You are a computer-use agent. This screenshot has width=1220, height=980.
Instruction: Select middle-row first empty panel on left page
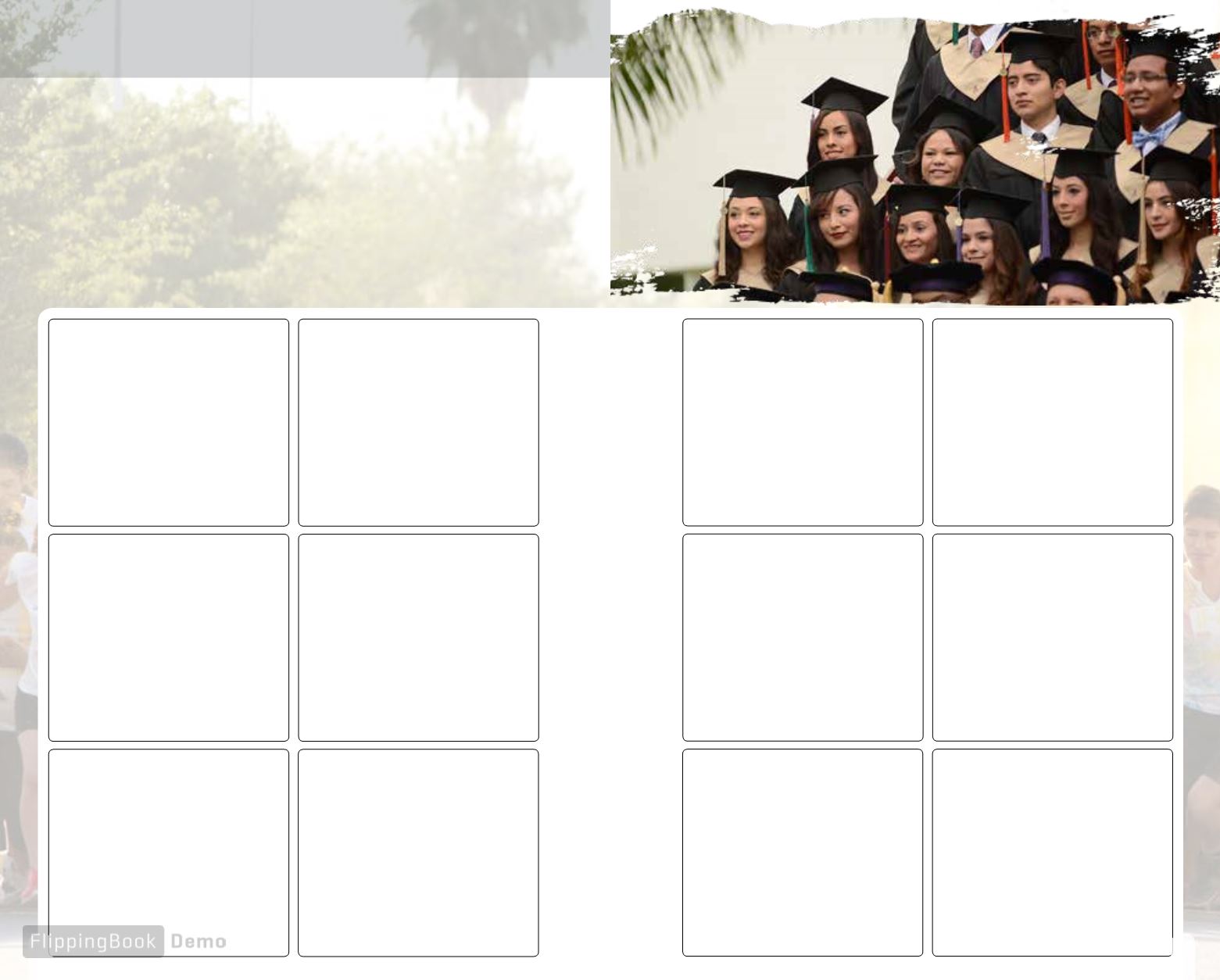click(x=169, y=638)
